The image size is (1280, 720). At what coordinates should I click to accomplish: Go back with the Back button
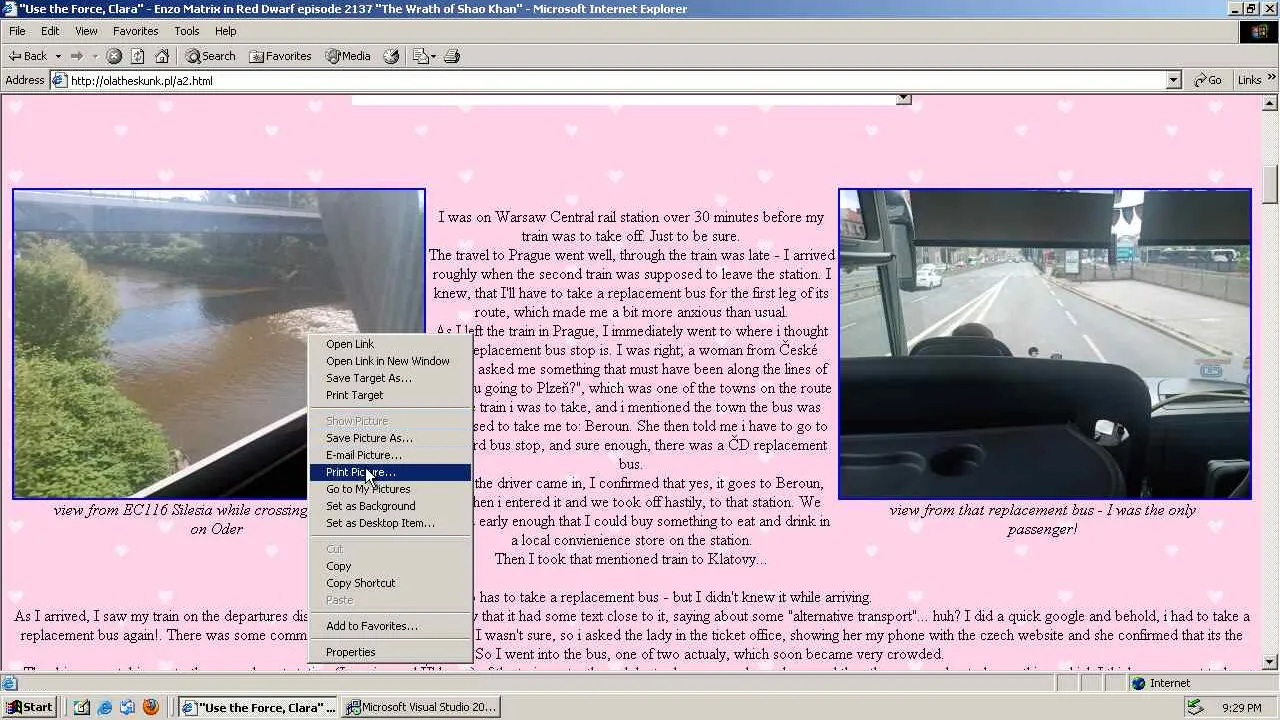[28, 56]
